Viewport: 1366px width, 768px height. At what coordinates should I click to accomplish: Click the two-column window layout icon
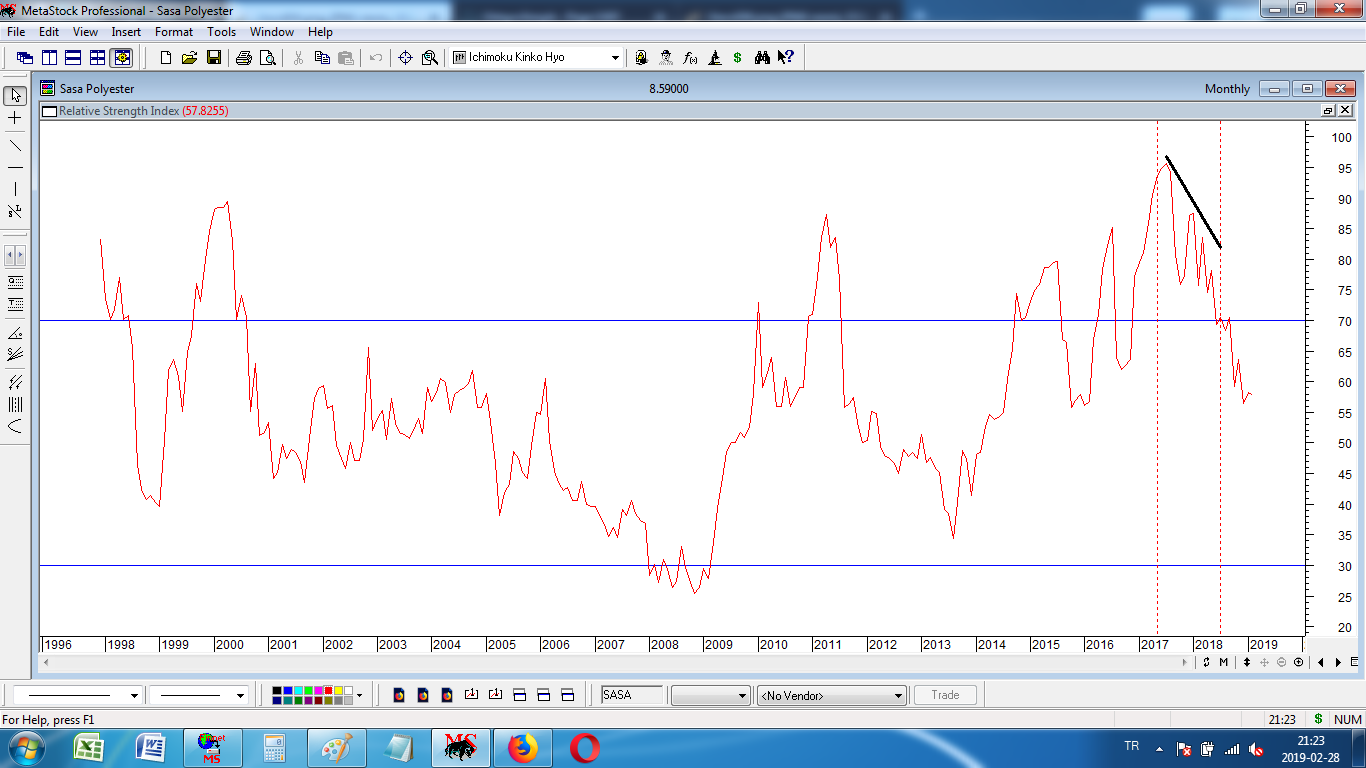(x=49, y=58)
